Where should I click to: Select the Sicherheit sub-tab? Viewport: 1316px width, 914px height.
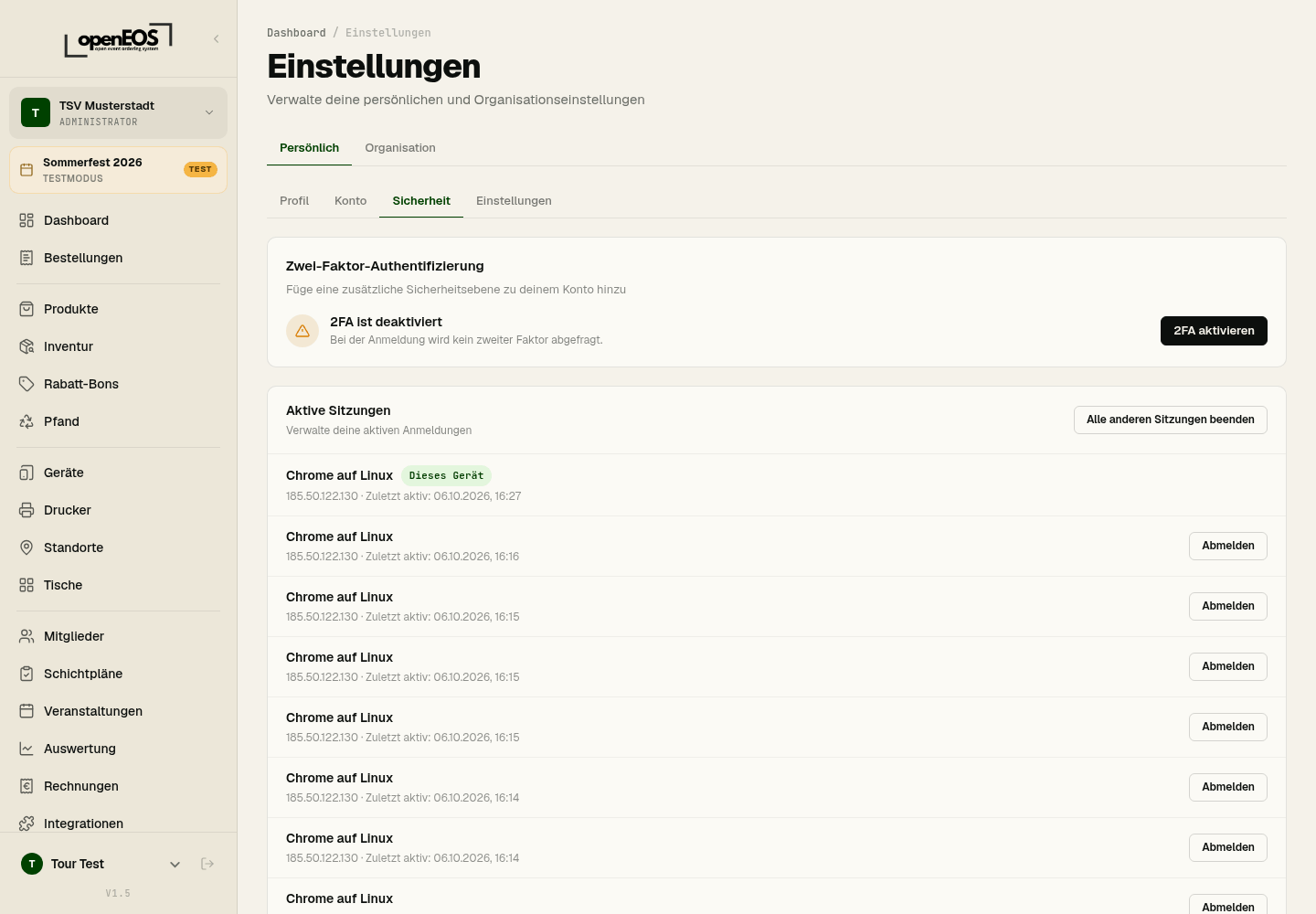click(421, 200)
